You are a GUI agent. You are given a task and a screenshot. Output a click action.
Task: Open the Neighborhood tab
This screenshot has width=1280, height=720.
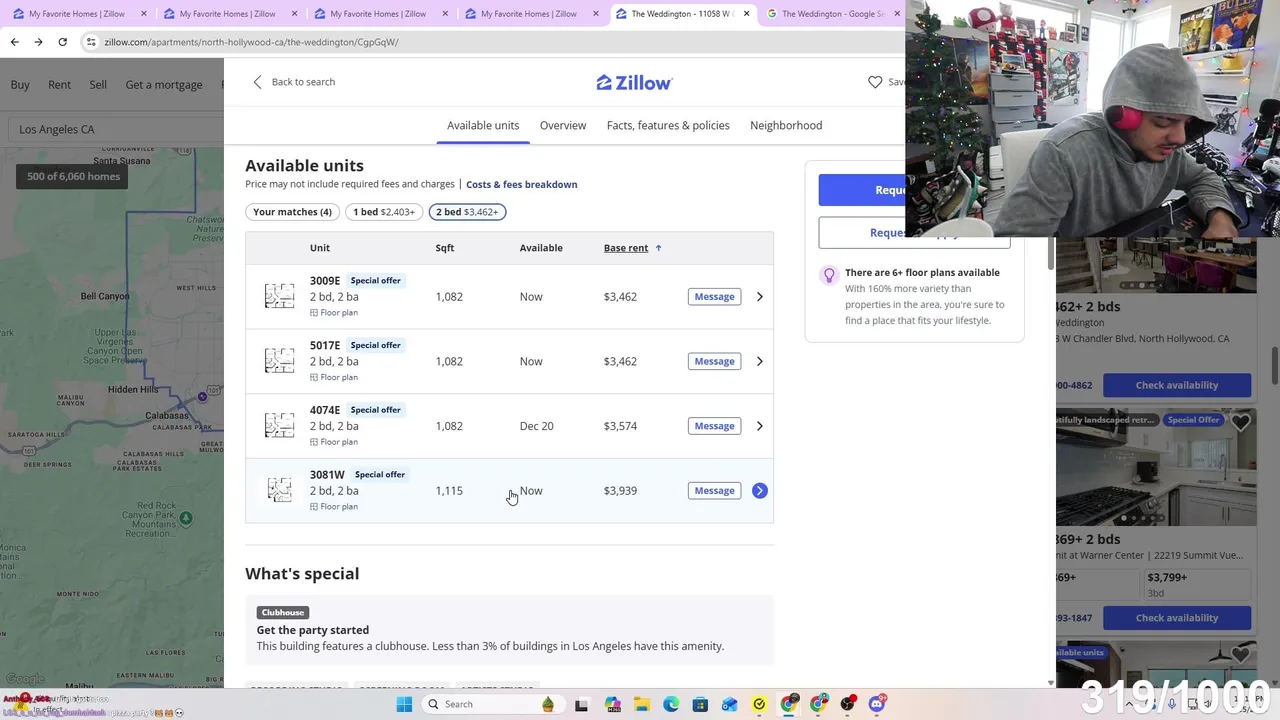(786, 125)
